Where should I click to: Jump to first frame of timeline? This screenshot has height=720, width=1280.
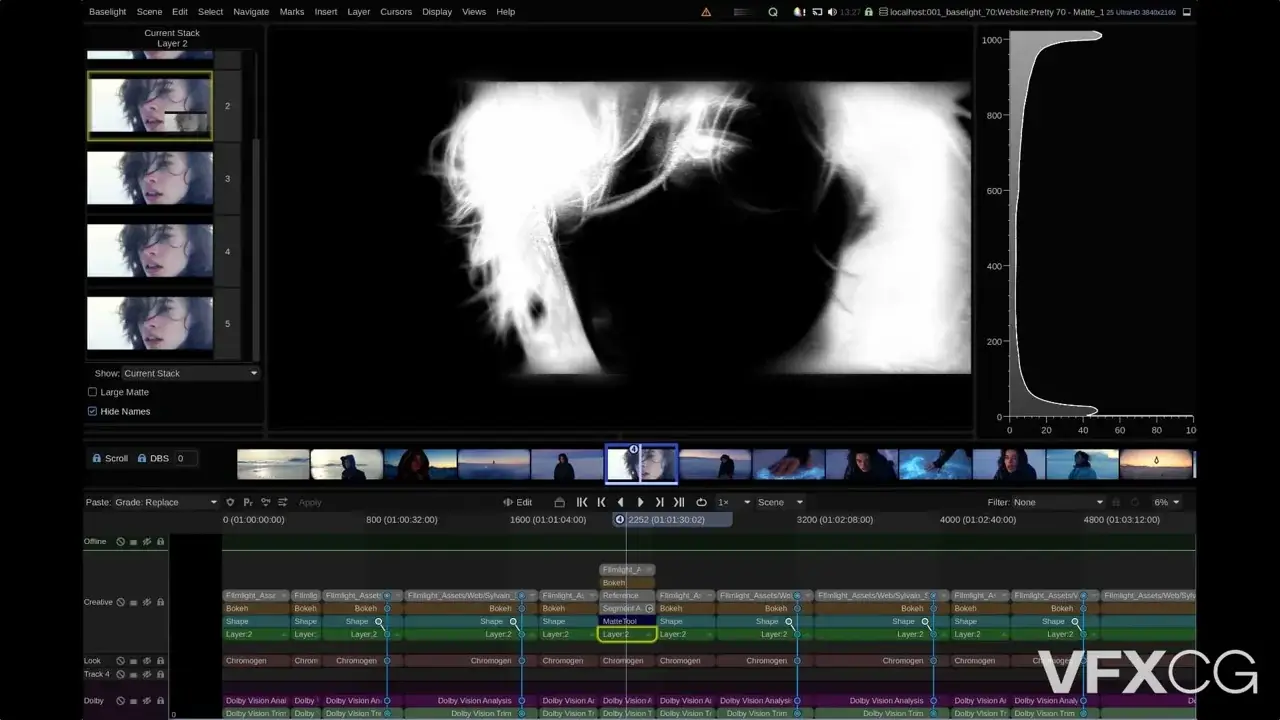point(582,502)
